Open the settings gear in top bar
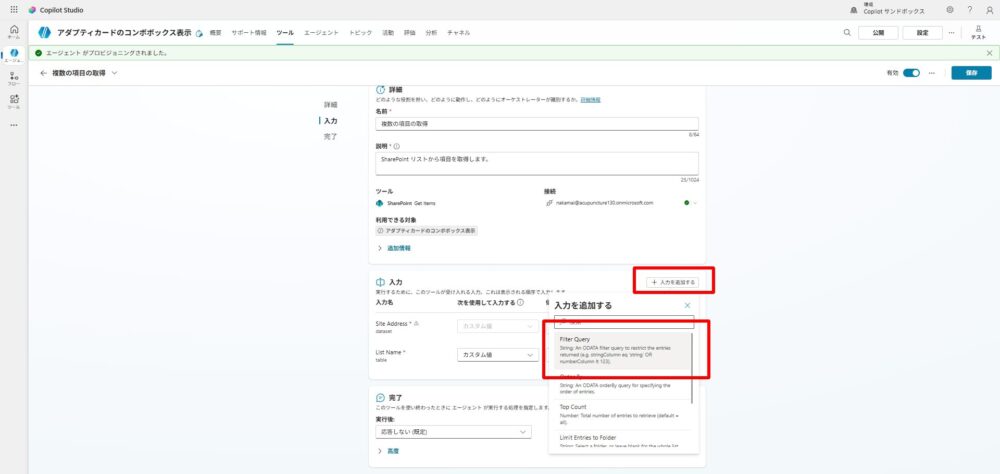This screenshot has width=1000, height=474. pos(949,9)
